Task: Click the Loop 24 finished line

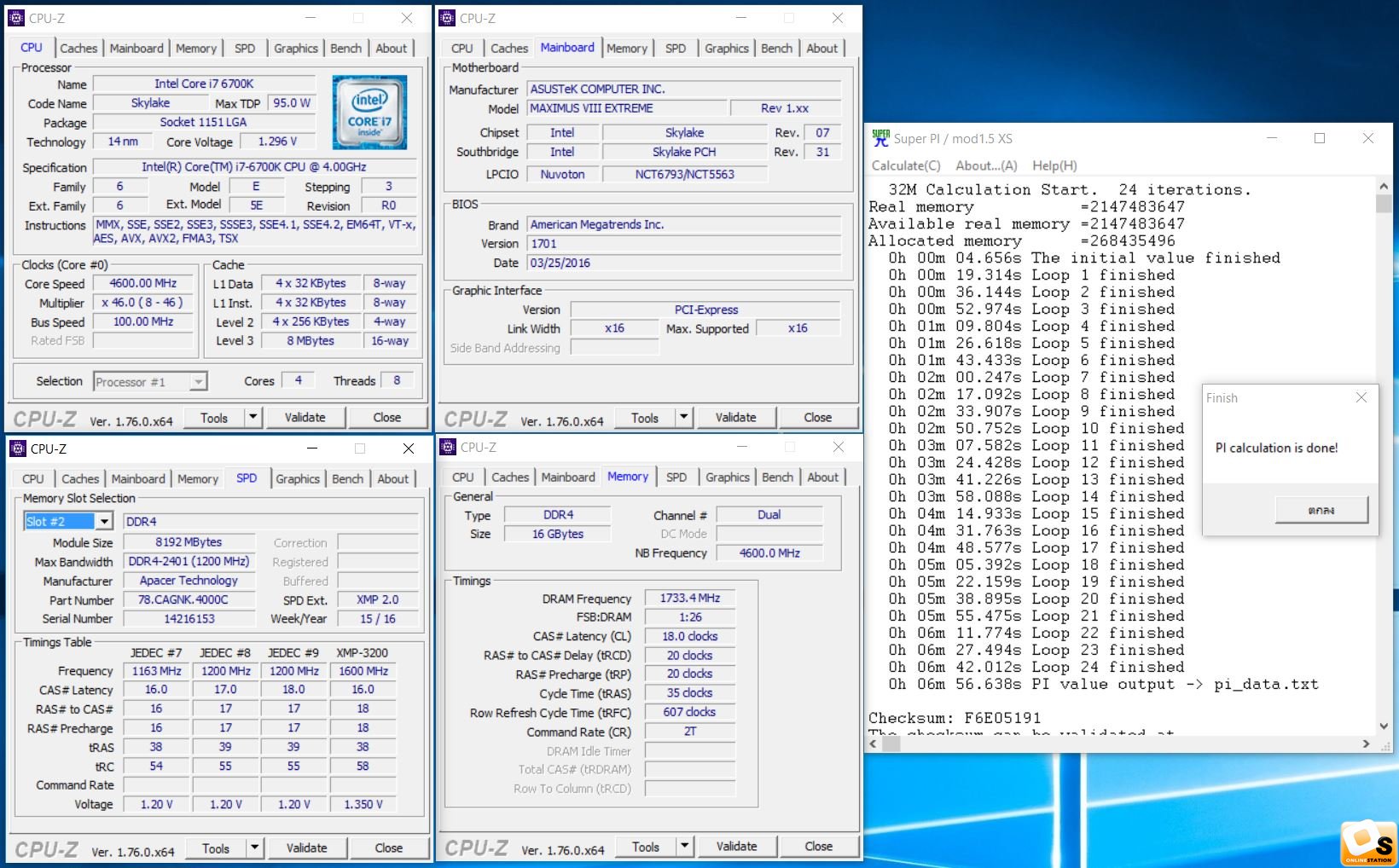Action: pos(1036,667)
